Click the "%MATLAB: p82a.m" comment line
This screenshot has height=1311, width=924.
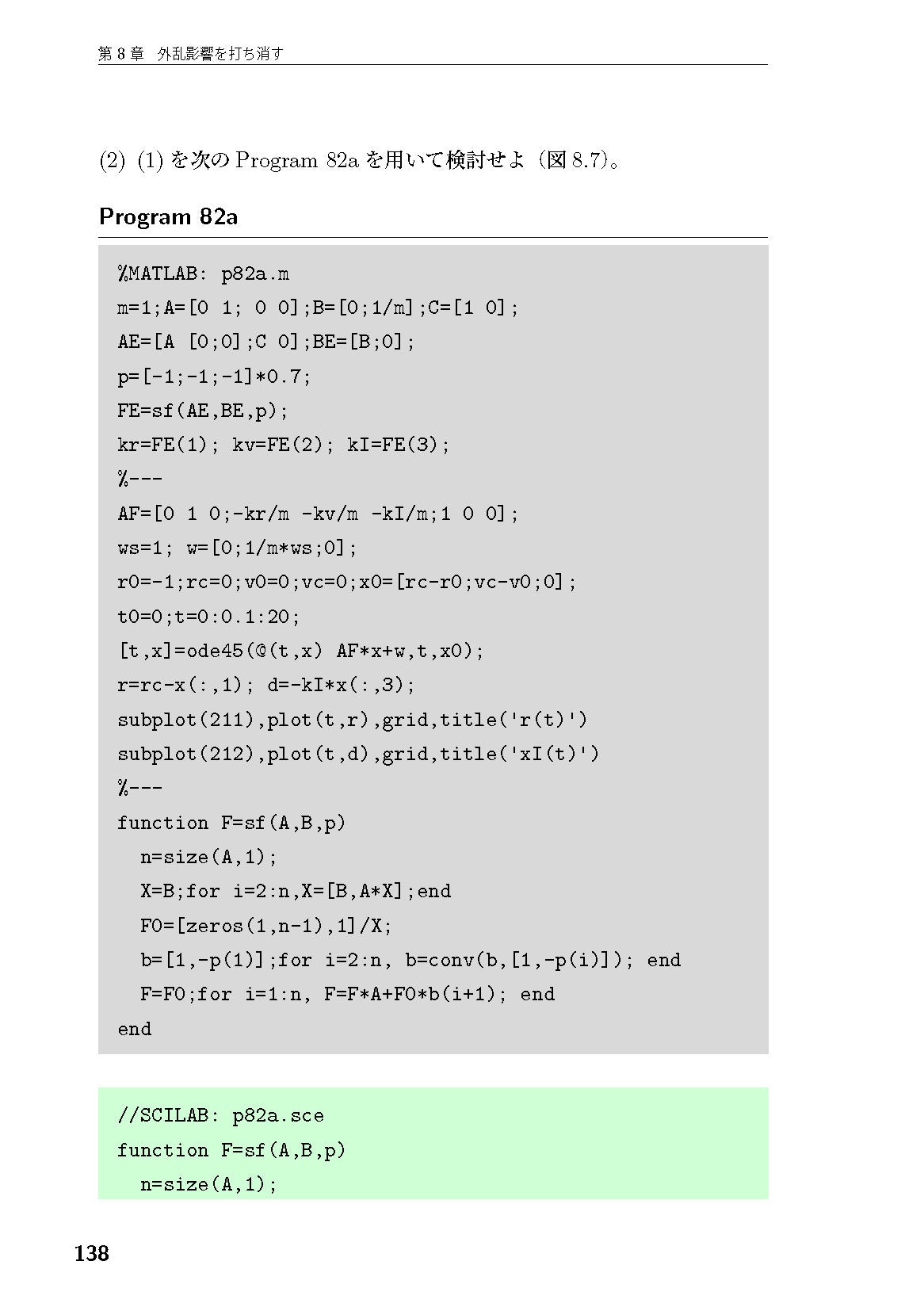(204, 274)
